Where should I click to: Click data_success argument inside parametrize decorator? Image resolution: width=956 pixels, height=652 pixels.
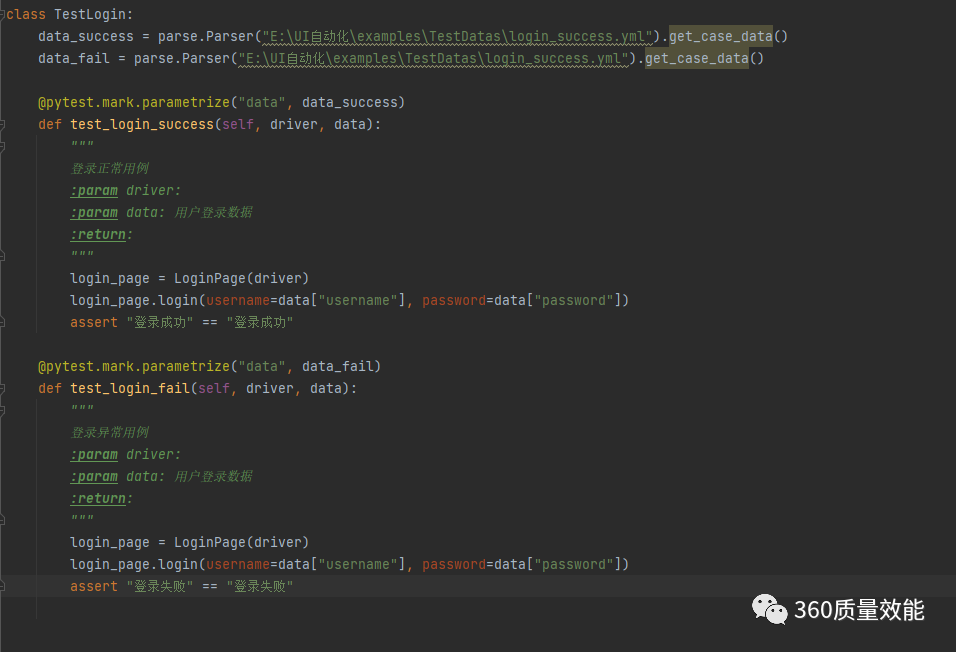350,102
